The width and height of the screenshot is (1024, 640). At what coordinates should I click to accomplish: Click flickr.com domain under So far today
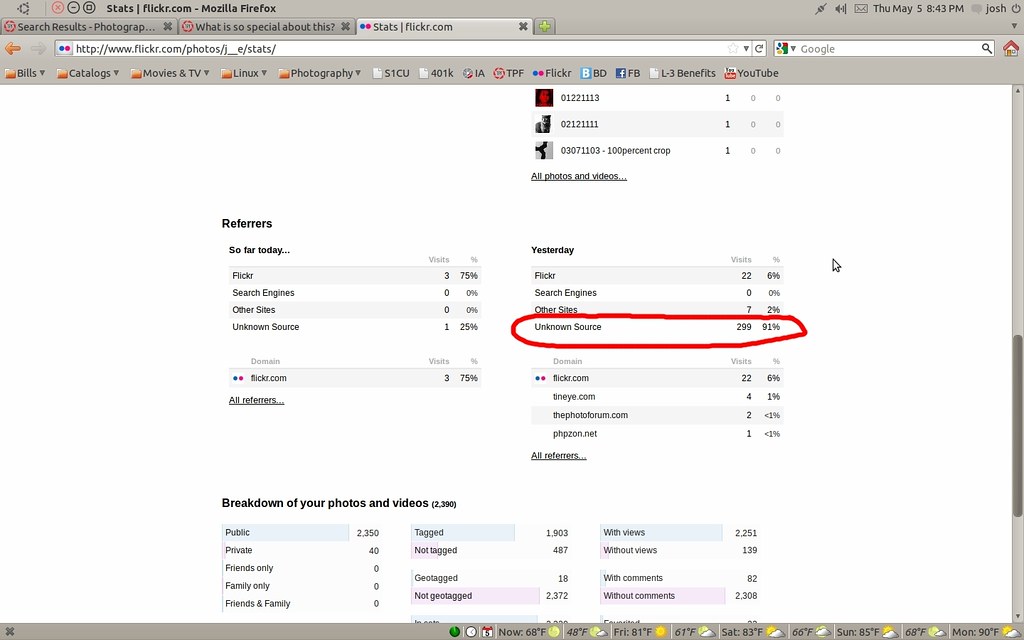point(268,378)
